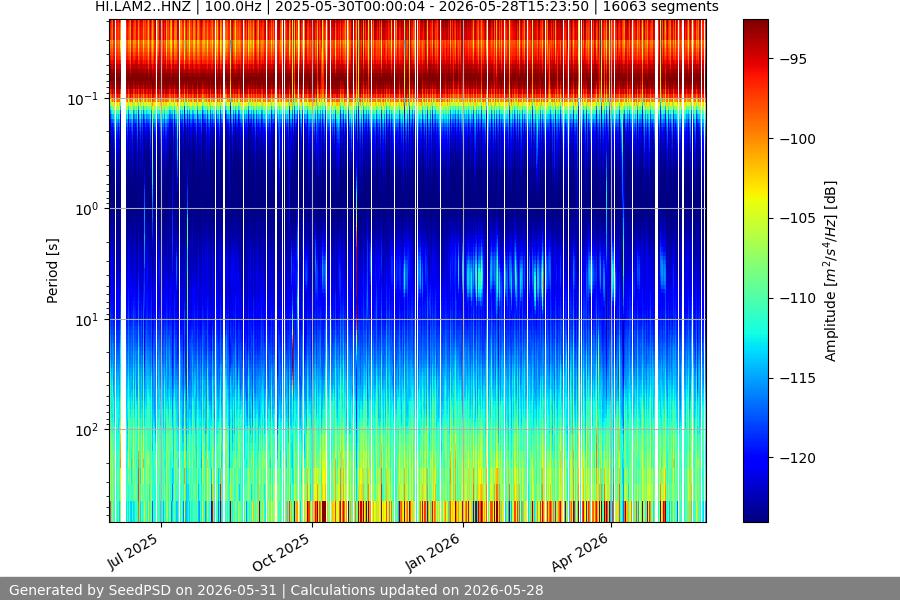Click the 'Apr 2026' x-axis label

coord(580,552)
